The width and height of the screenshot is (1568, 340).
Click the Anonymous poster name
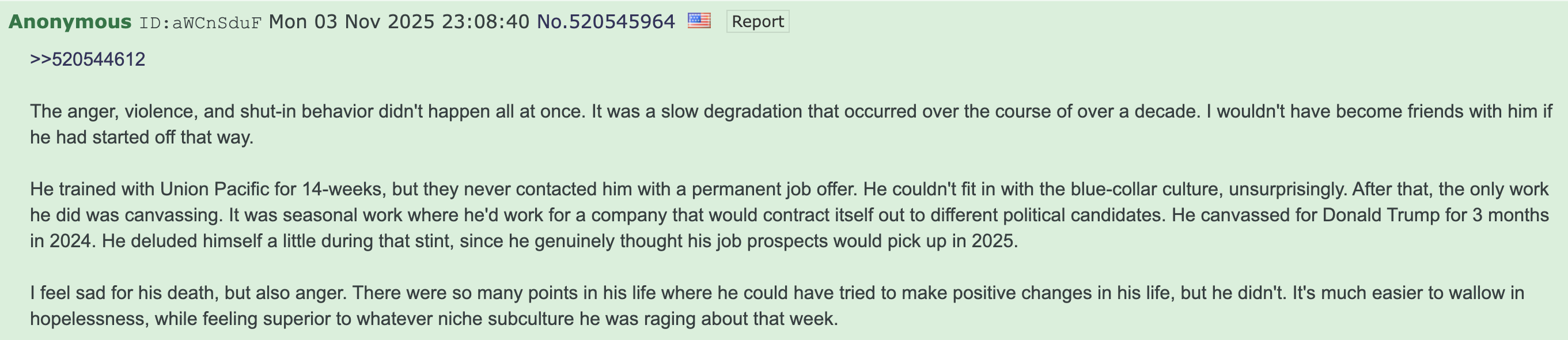70,21
